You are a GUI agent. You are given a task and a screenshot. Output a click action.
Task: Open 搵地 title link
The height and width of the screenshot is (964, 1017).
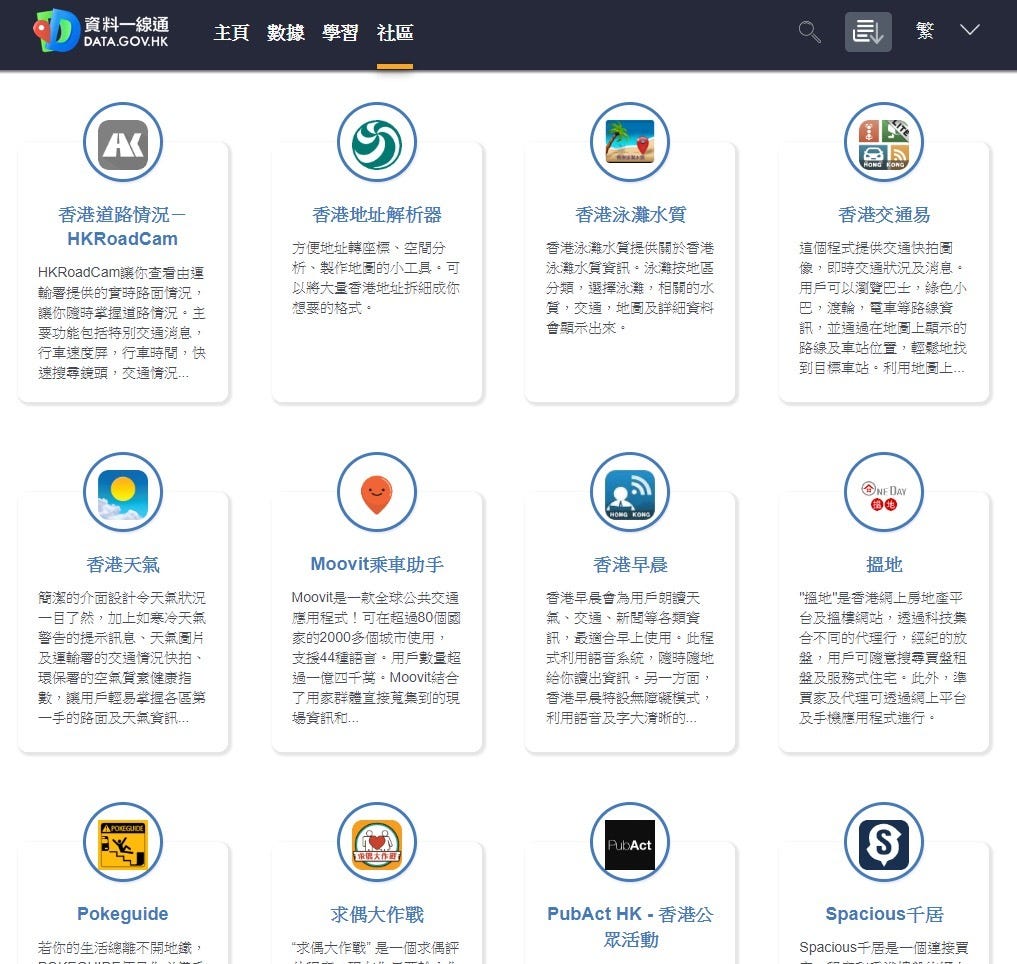coord(884,564)
